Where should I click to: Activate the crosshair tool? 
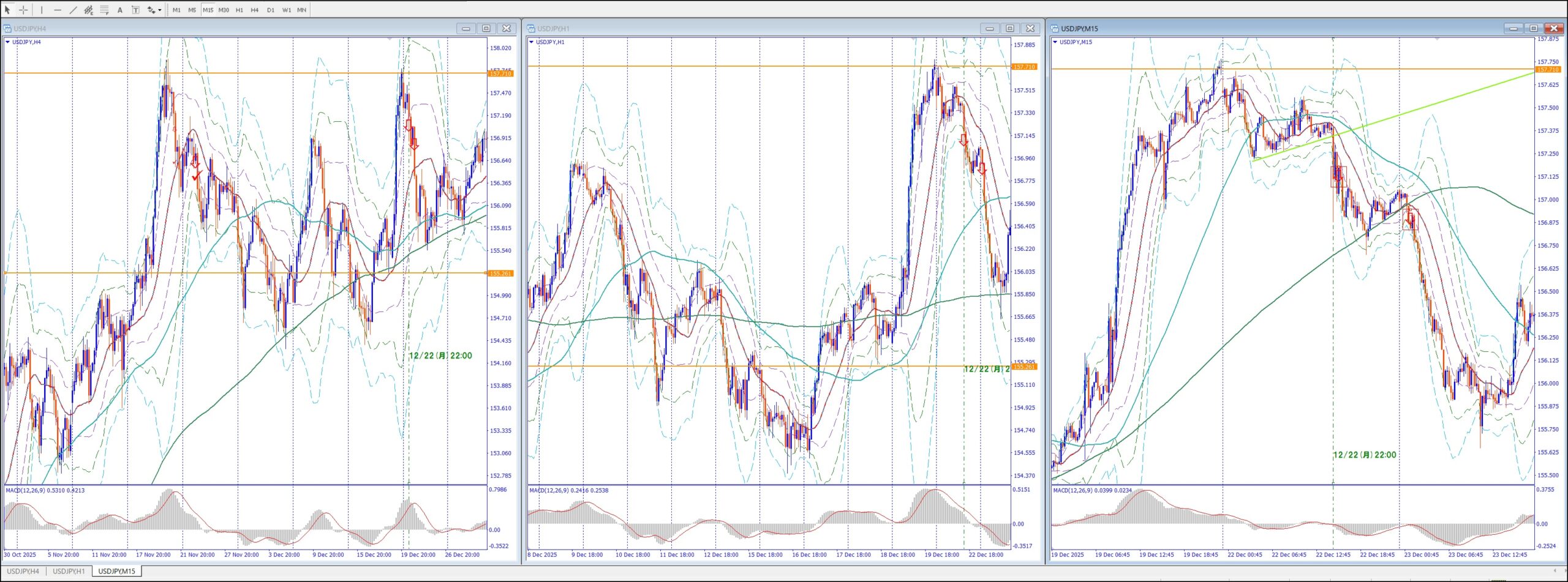point(23,10)
